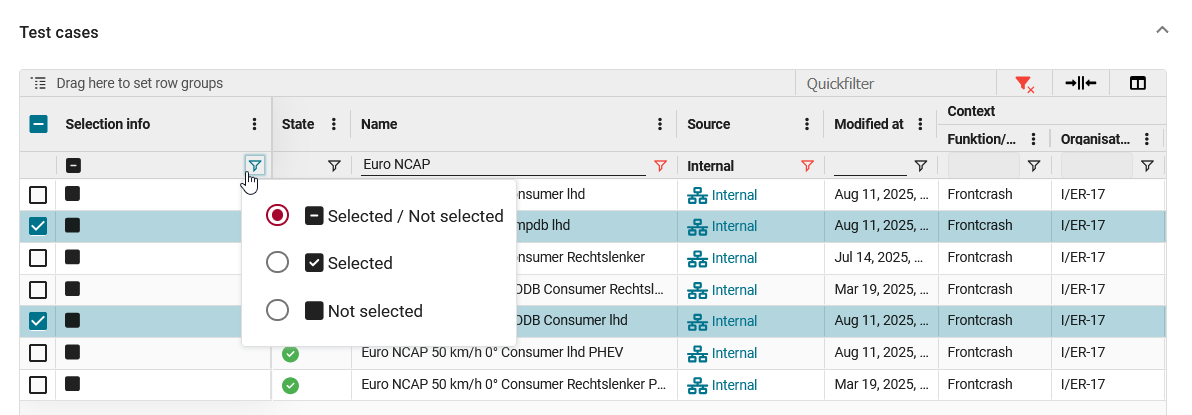Viewport: 1192px width, 415px height.
Task: Toggle the header select-all checkbox
Action: coord(39,124)
